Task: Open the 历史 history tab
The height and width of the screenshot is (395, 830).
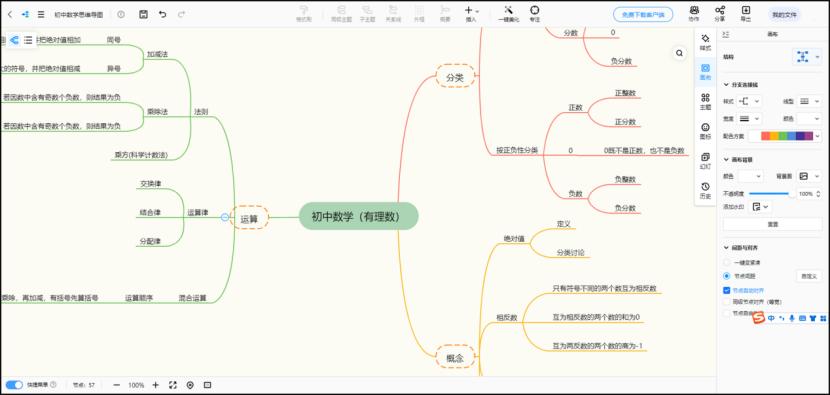Action: (705, 191)
